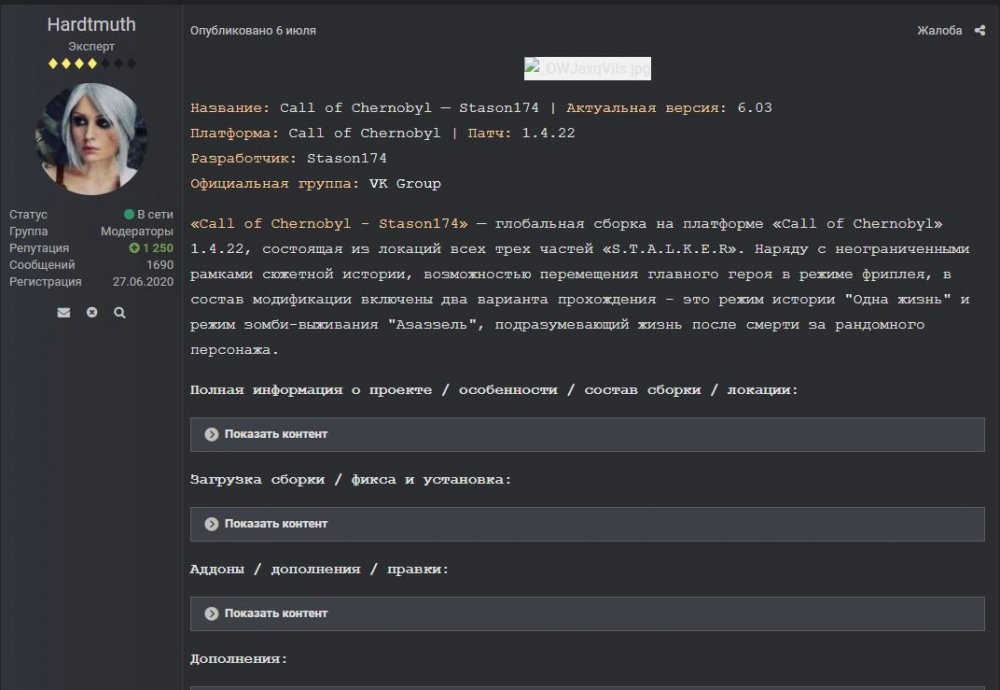Click the 1690 messages count

coord(160,265)
